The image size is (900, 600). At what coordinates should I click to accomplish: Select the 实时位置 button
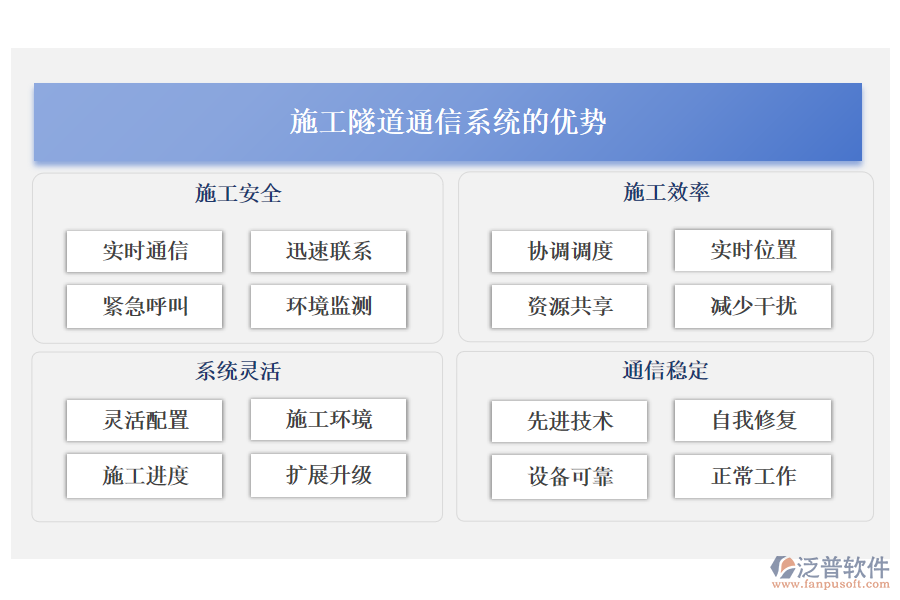pyautogui.click(x=753, y=251)
